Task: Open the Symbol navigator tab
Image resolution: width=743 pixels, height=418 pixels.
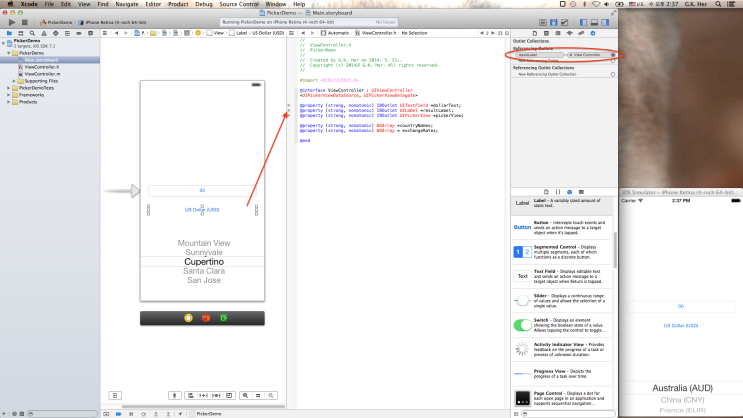Action: pyautogui.click(x=20, y=33)
